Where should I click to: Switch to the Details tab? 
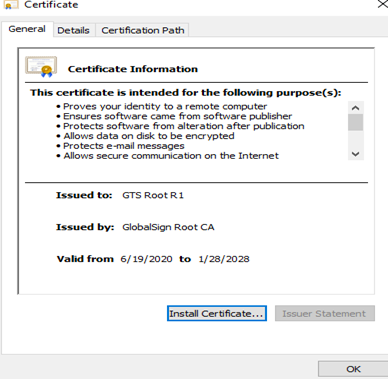[x=73, y=30]
